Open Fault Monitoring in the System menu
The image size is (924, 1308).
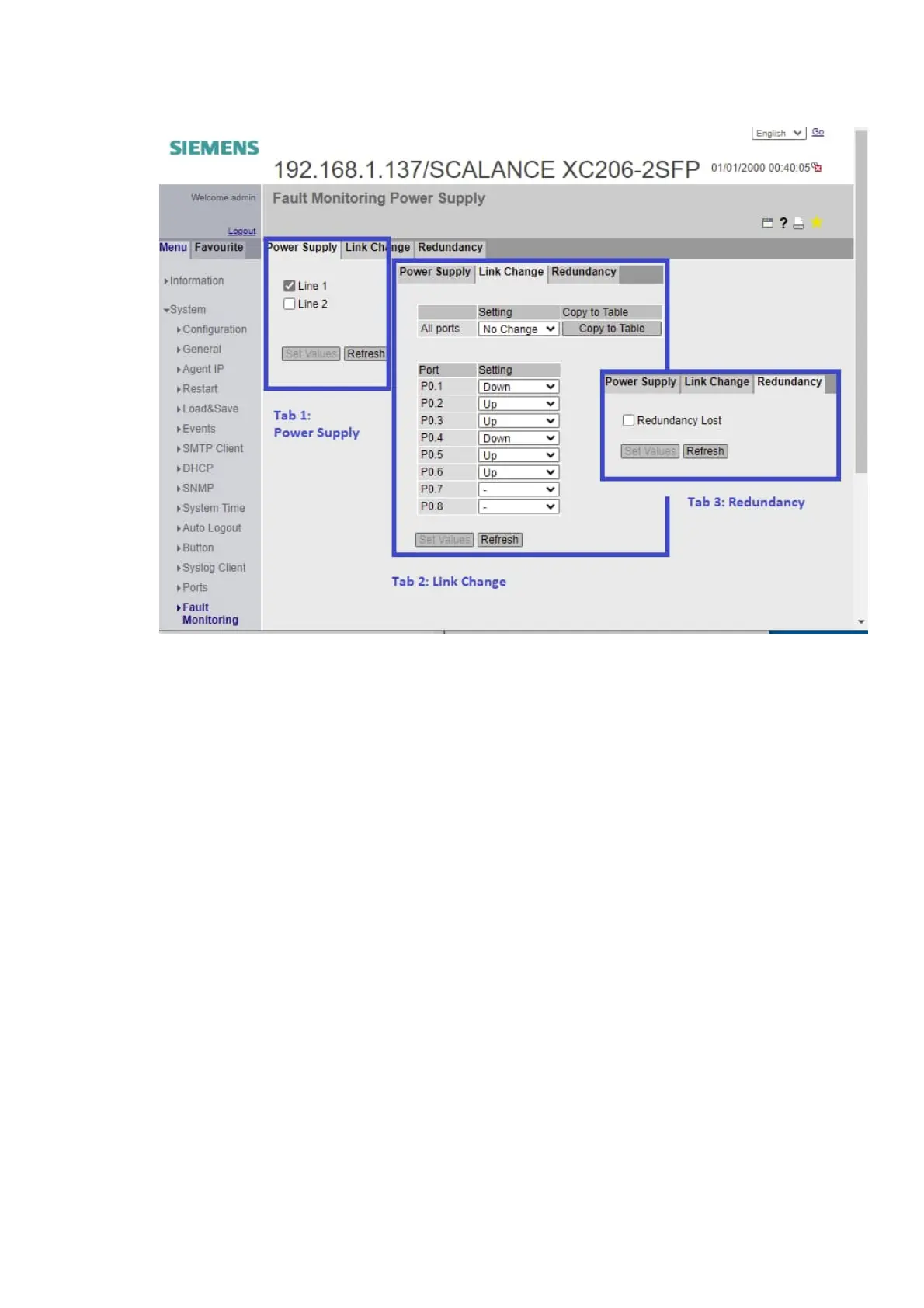(x=207, y=614)
